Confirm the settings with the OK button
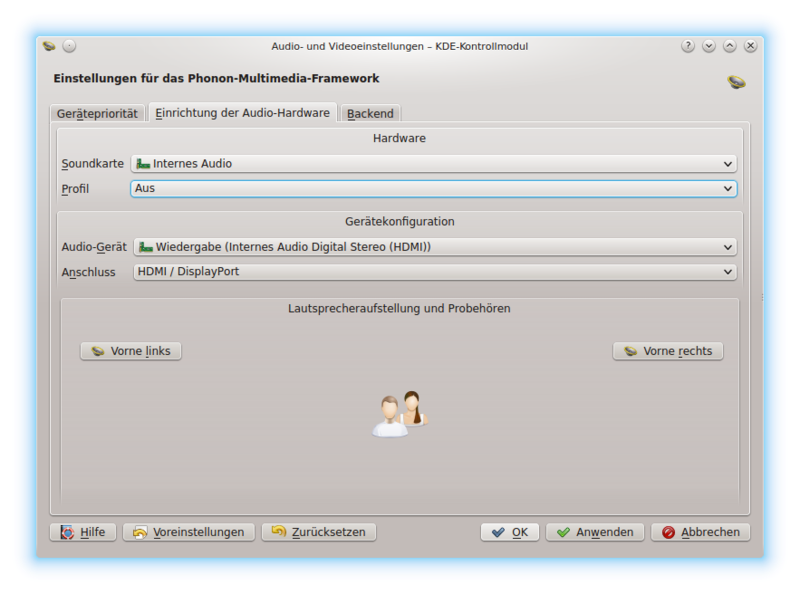 pyautogui.click(x=509, y=531)
